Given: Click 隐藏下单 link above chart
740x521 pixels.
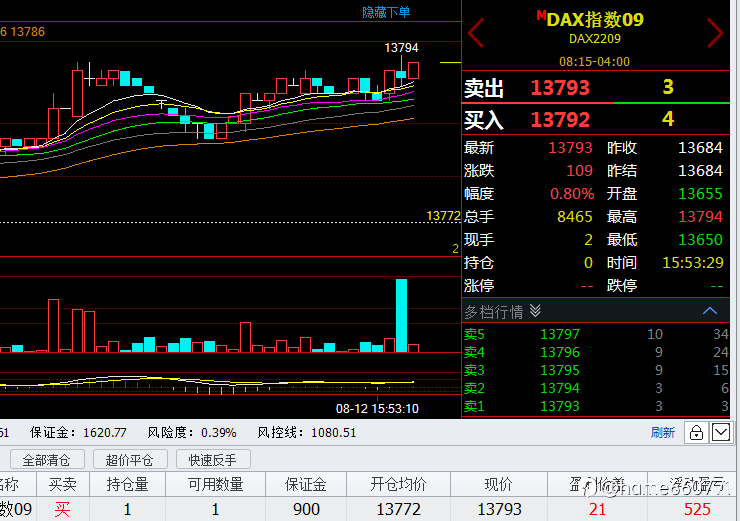Looking at the screenshot, I should 386,12.
